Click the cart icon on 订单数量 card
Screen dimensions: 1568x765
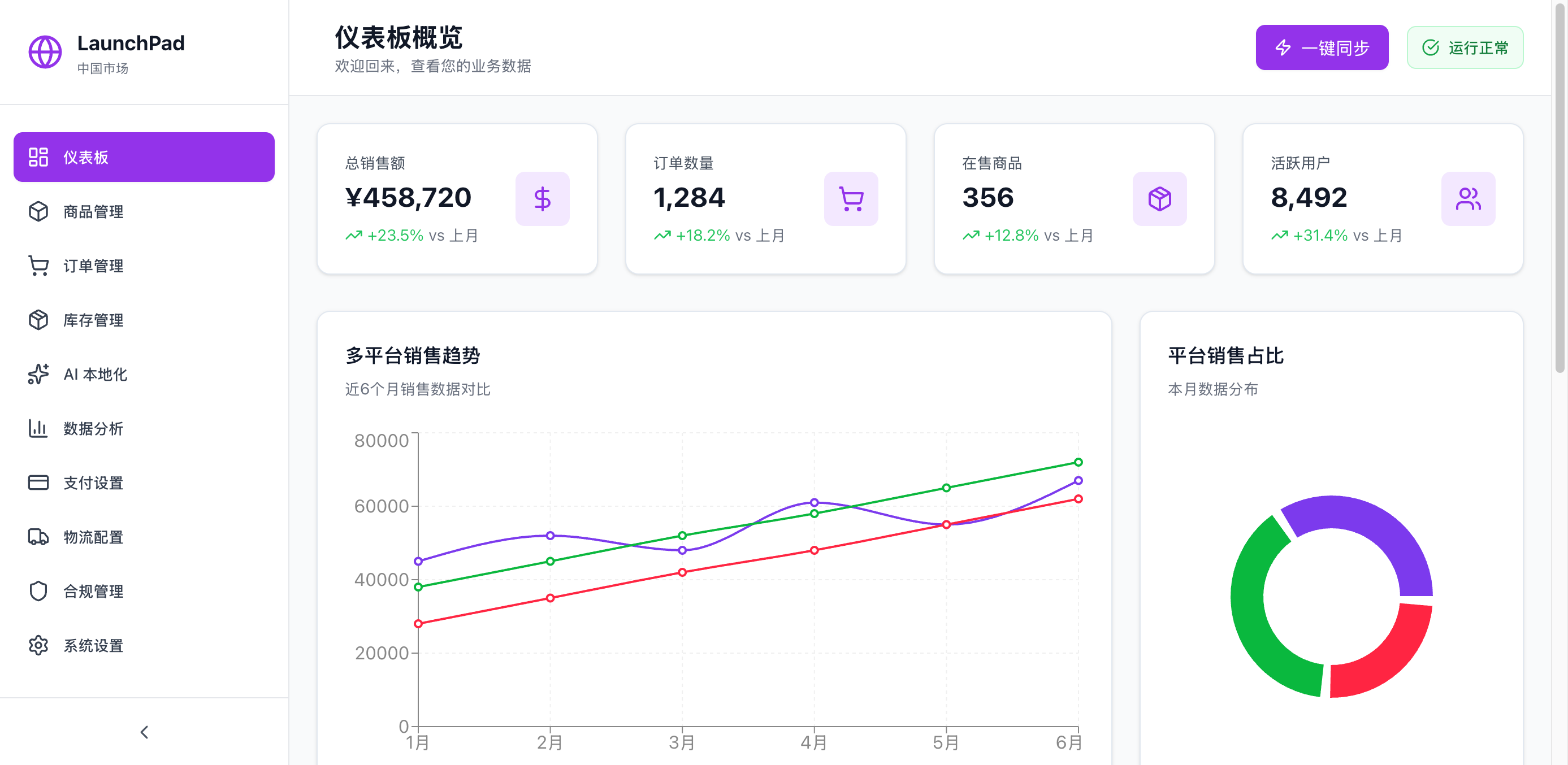[851, 198]
